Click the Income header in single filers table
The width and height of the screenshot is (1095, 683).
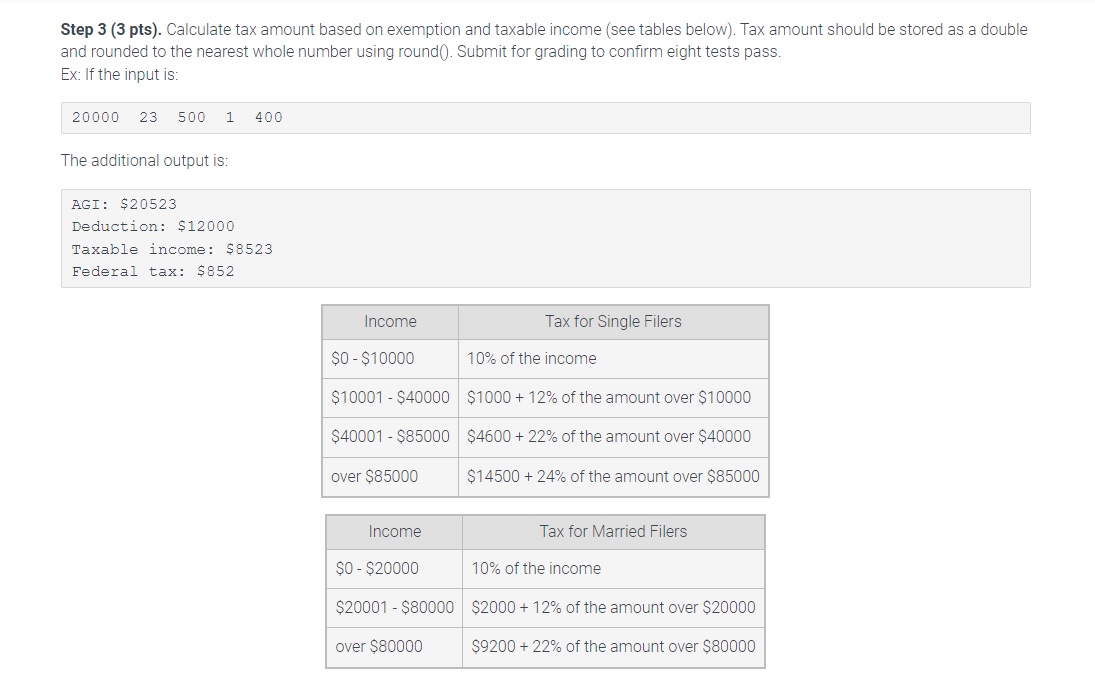pos(389,322)
